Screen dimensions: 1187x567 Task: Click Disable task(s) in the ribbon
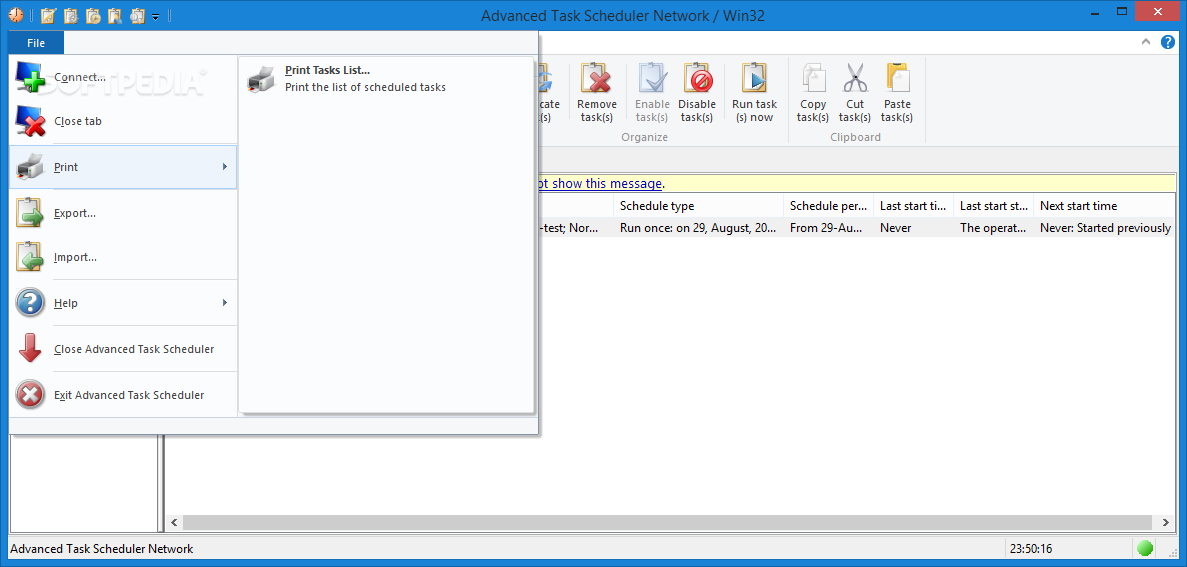pyautogui.click(x=696, y=92)
